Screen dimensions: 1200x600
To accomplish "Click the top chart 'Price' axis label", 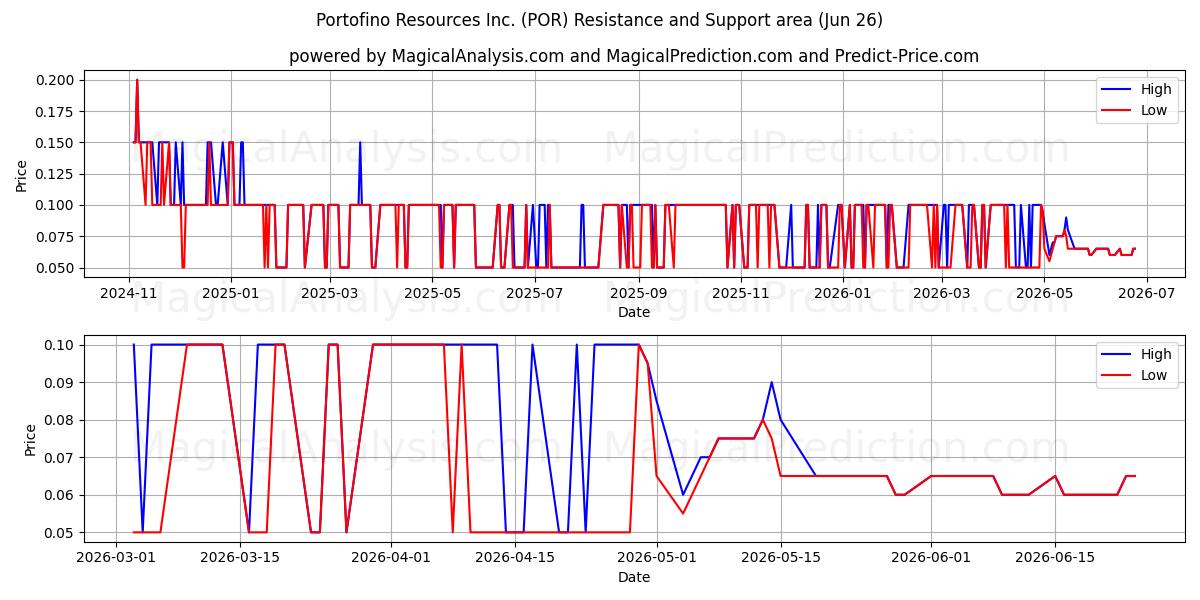I will (22, 174).
